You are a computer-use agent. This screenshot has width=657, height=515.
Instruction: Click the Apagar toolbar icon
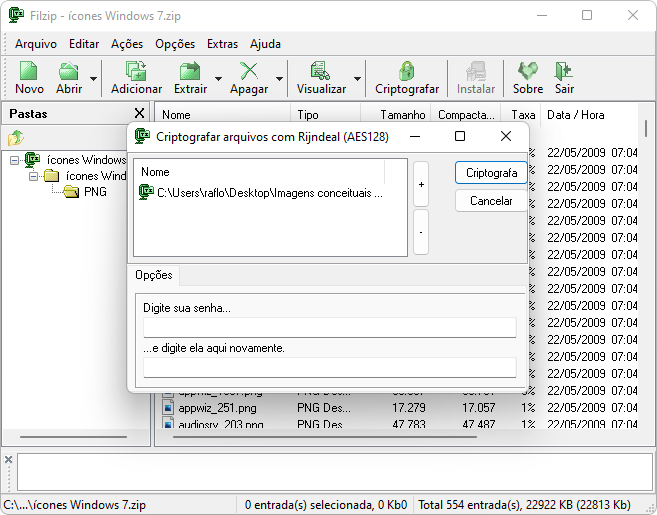tap(249, 78)
